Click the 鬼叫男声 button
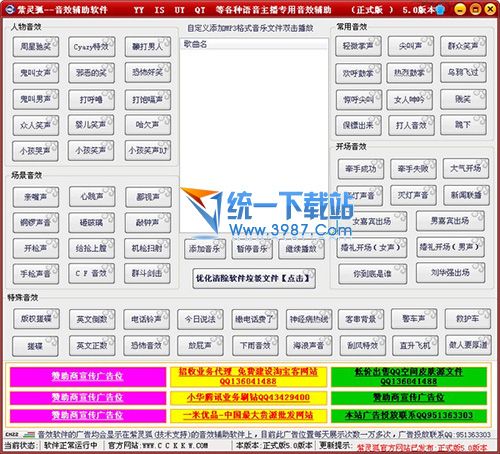 click(x=36, y=99)
